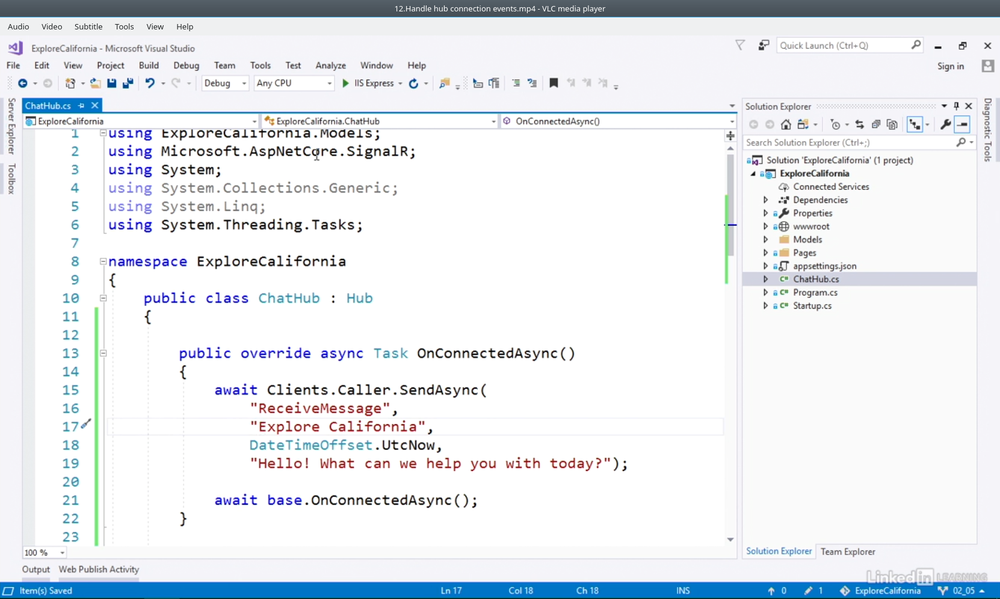Click the notifications filter funnel icon

pyautogui.click(x=740, y=45)
